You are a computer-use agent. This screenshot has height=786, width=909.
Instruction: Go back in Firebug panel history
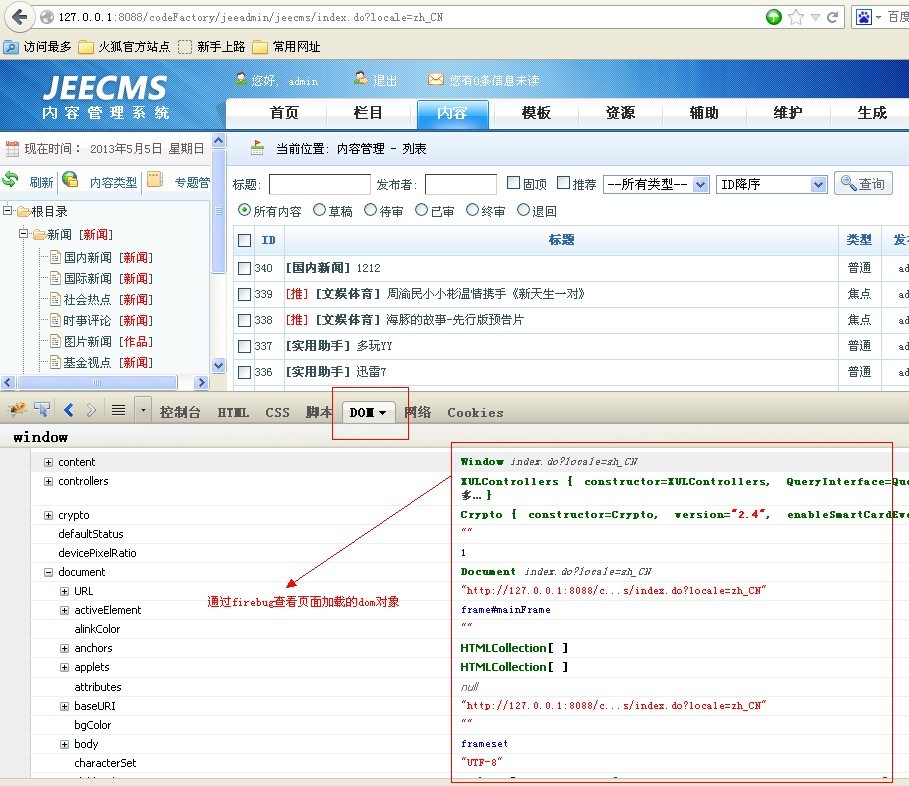click(69, 410)
